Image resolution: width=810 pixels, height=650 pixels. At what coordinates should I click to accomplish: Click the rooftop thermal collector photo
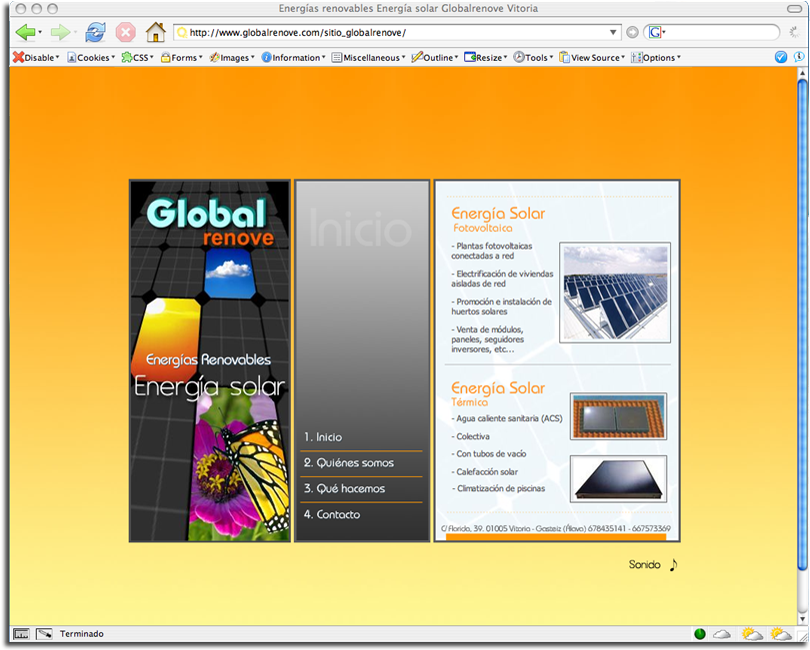pos(618,416)
